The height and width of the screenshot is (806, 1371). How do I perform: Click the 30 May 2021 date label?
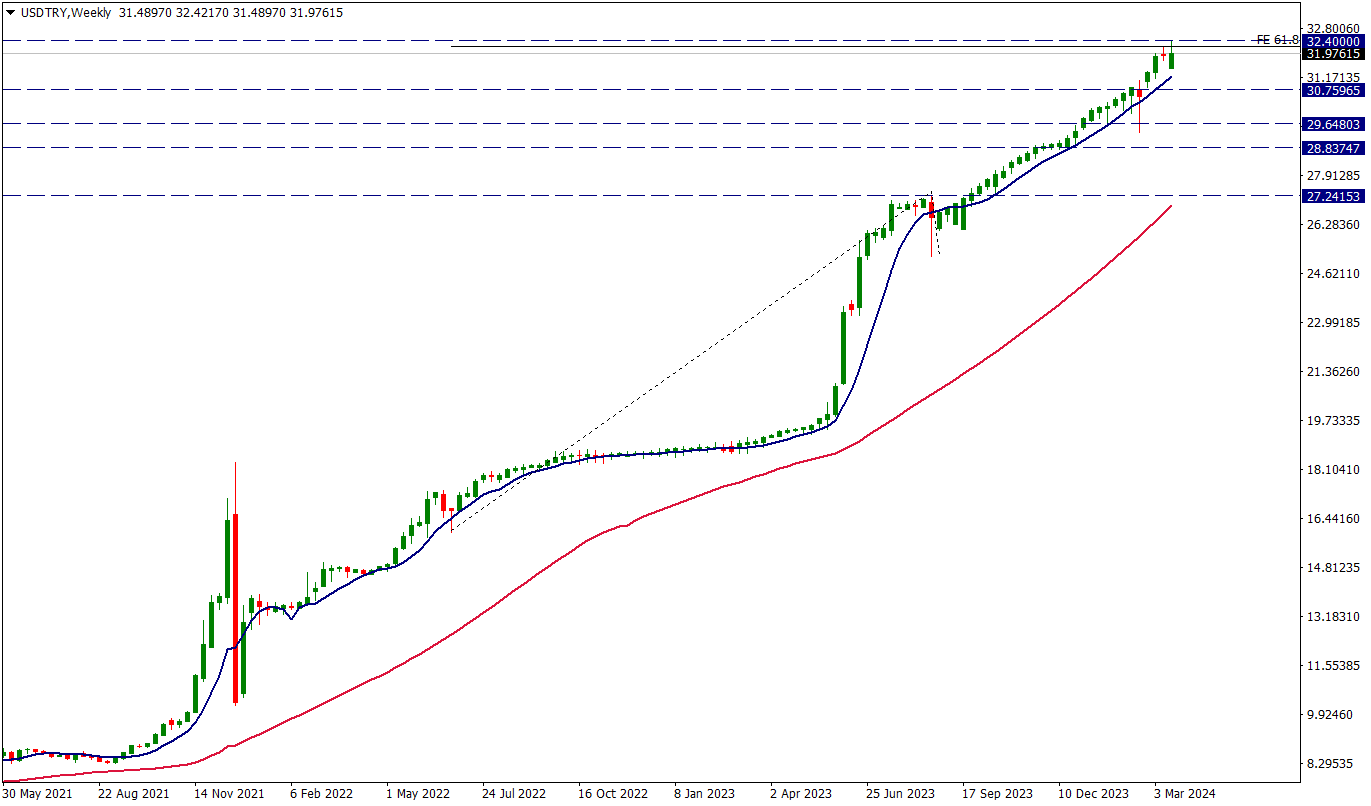[37, 794]
